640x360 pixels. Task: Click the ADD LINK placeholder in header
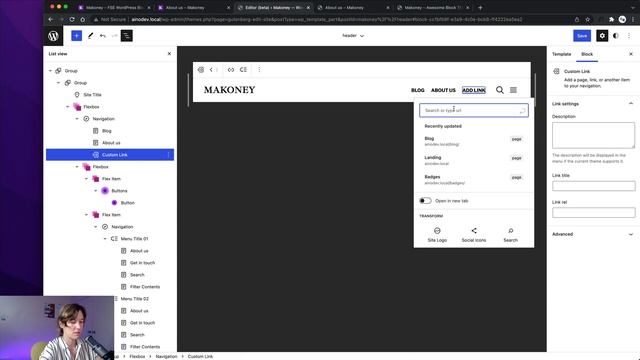(x=473, y=90)
